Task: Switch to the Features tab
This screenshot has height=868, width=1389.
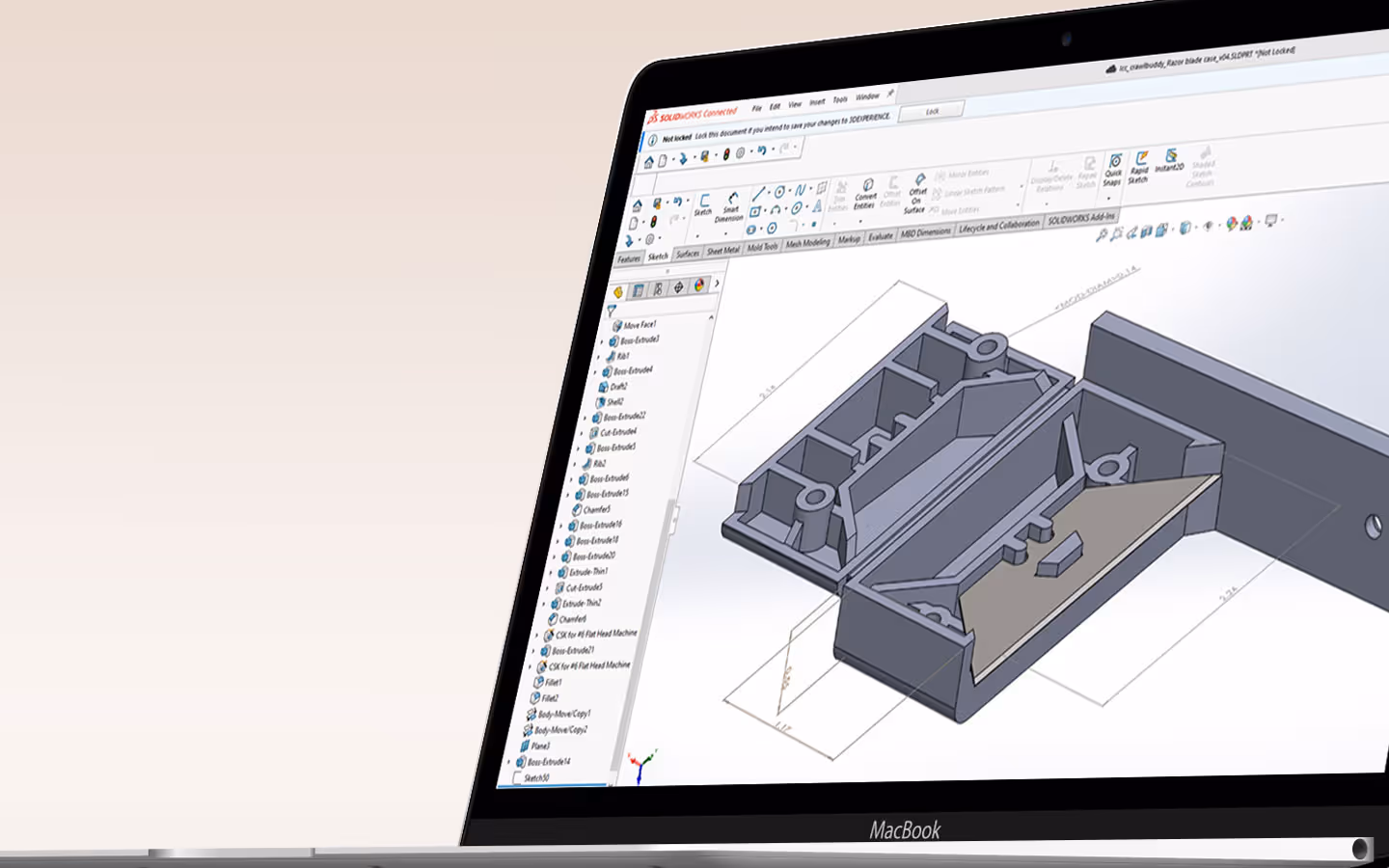Action: coord(629,259)
